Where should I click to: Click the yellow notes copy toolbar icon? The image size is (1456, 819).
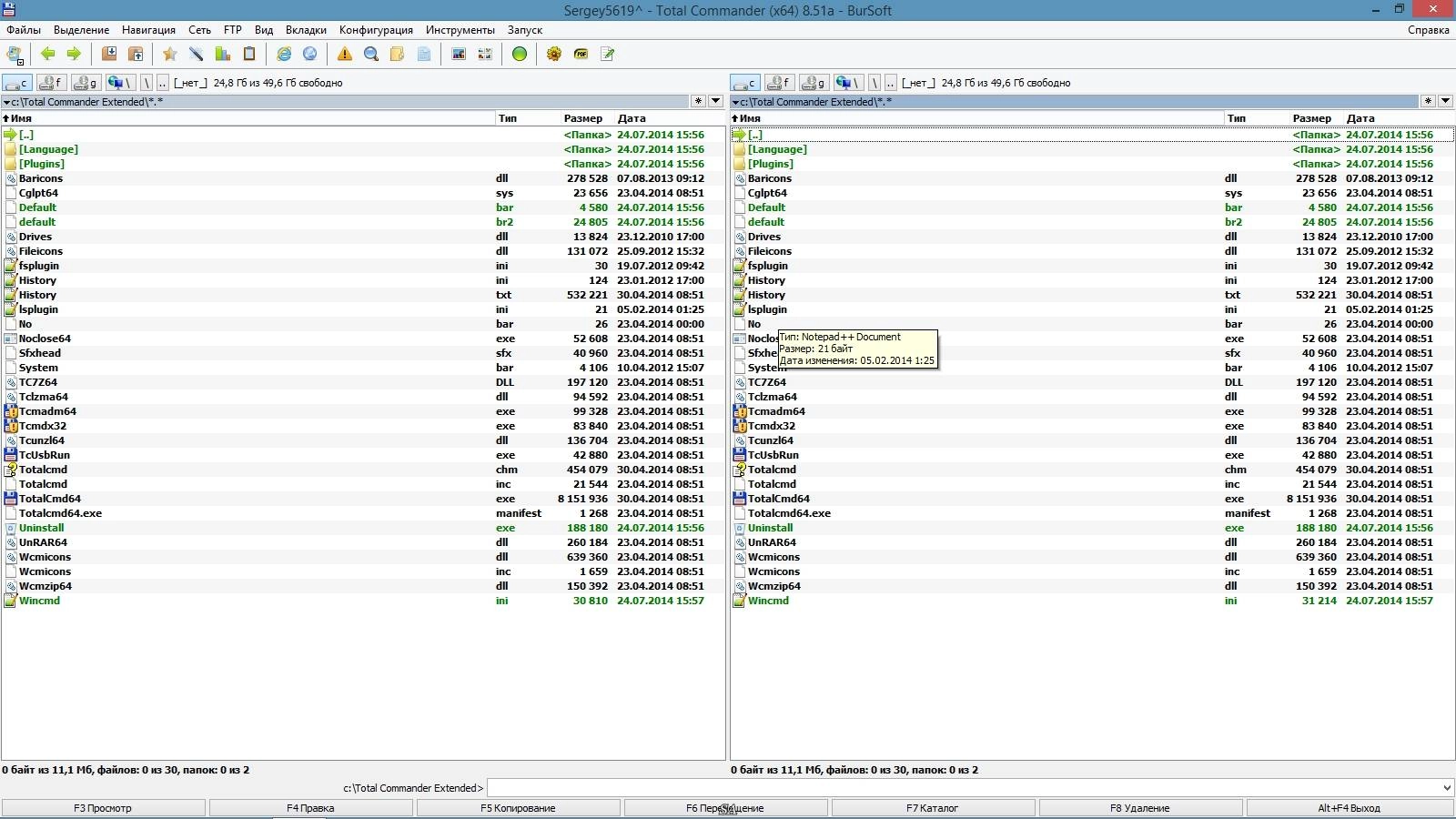[398, 54]
